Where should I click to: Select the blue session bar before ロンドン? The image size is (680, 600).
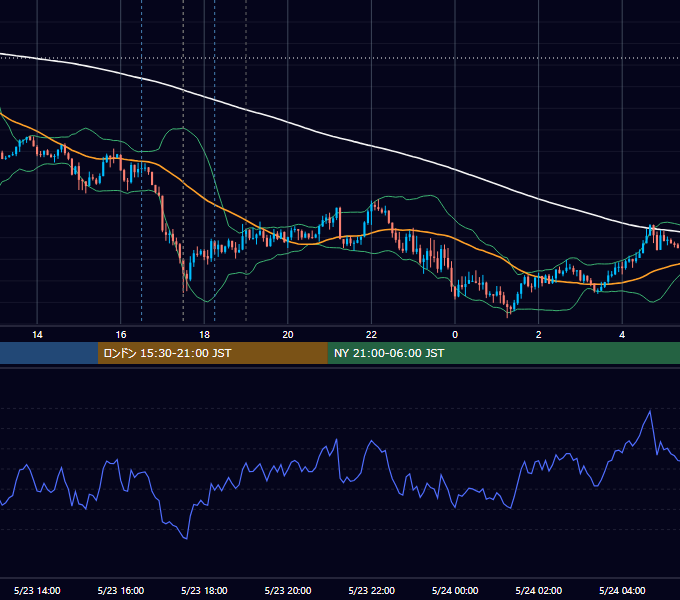49,353
